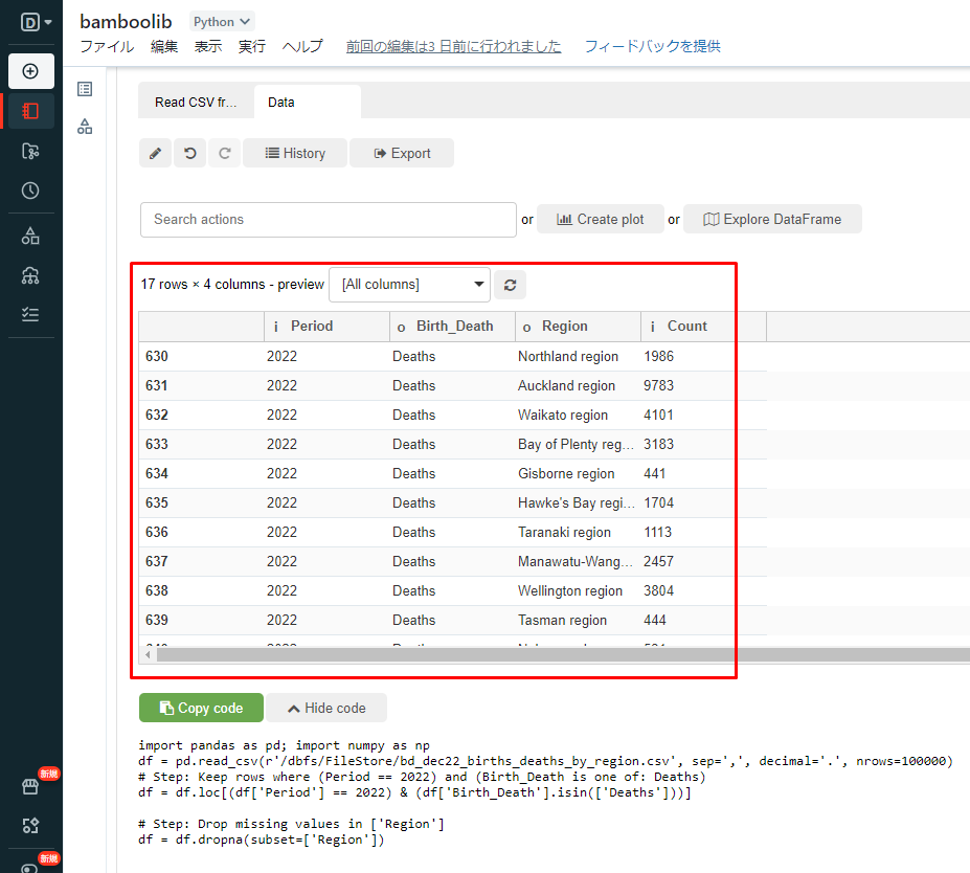Viewport: 970px width, 873px height.
Task: Refresh the dataframe preview with reload icon
Action: [x=510, y=285]
